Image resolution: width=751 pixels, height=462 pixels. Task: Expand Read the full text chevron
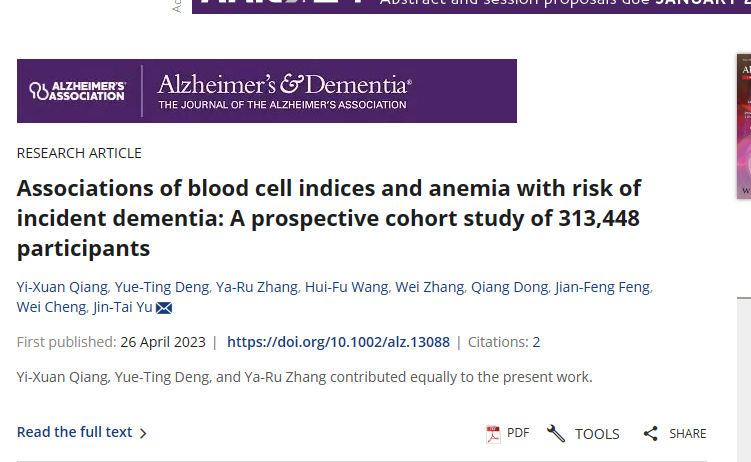tap(143, 433)
